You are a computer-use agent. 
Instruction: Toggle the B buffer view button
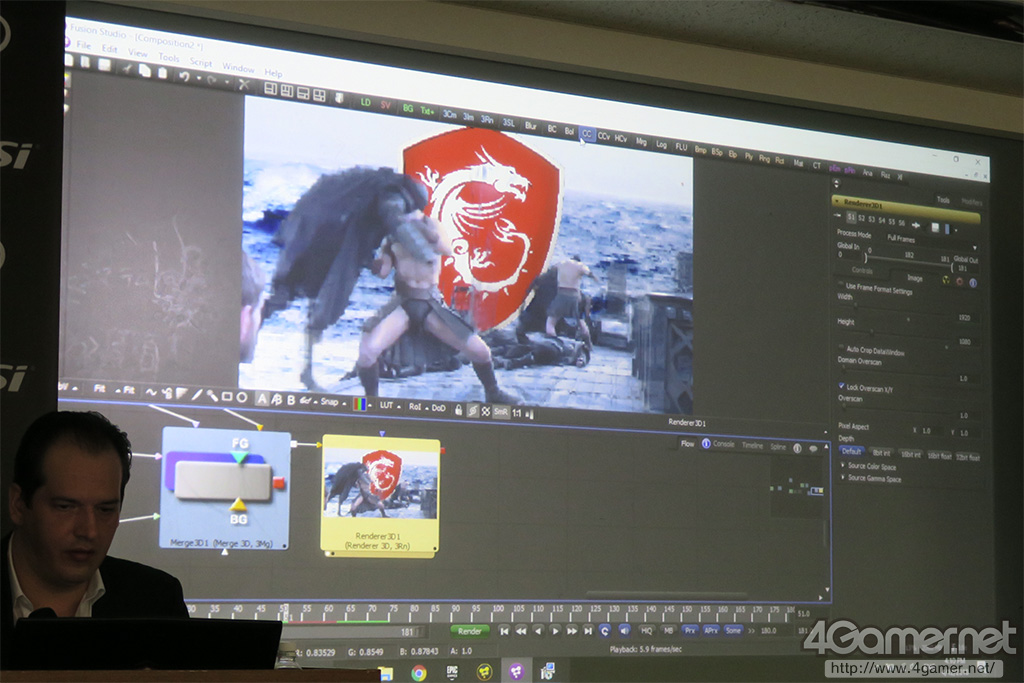[291, 400]
